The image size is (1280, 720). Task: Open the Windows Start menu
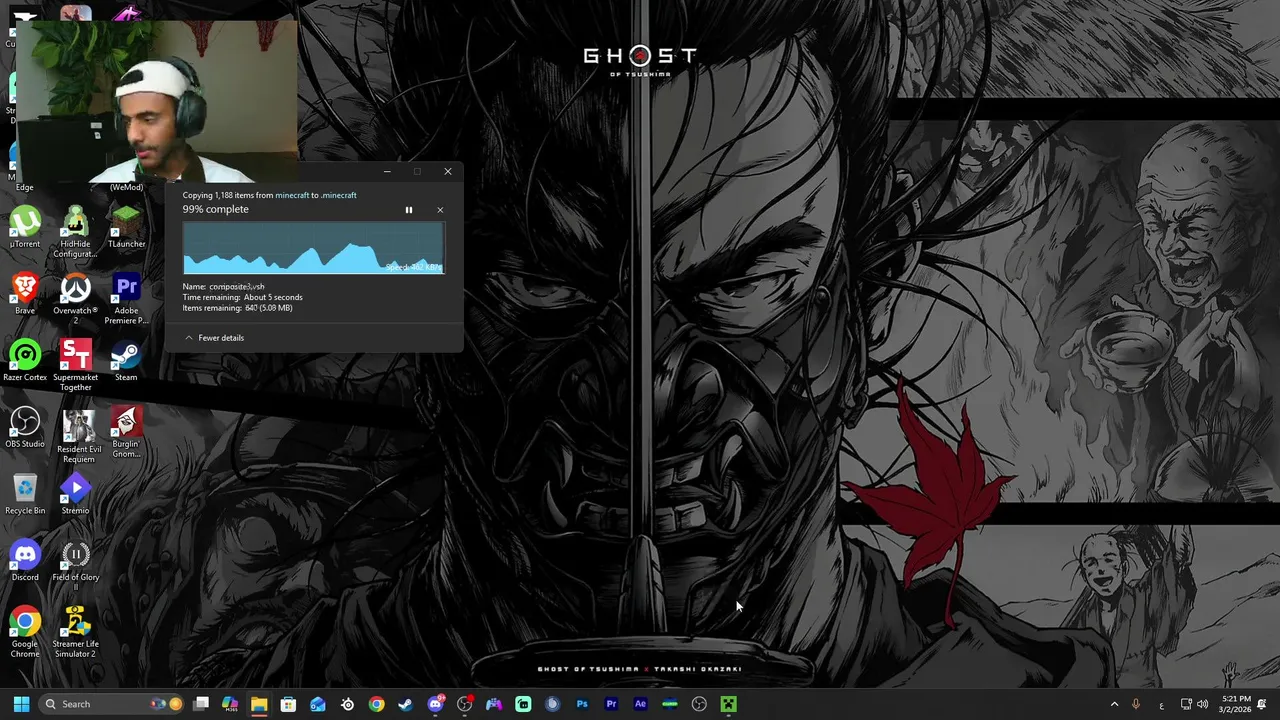21,704
